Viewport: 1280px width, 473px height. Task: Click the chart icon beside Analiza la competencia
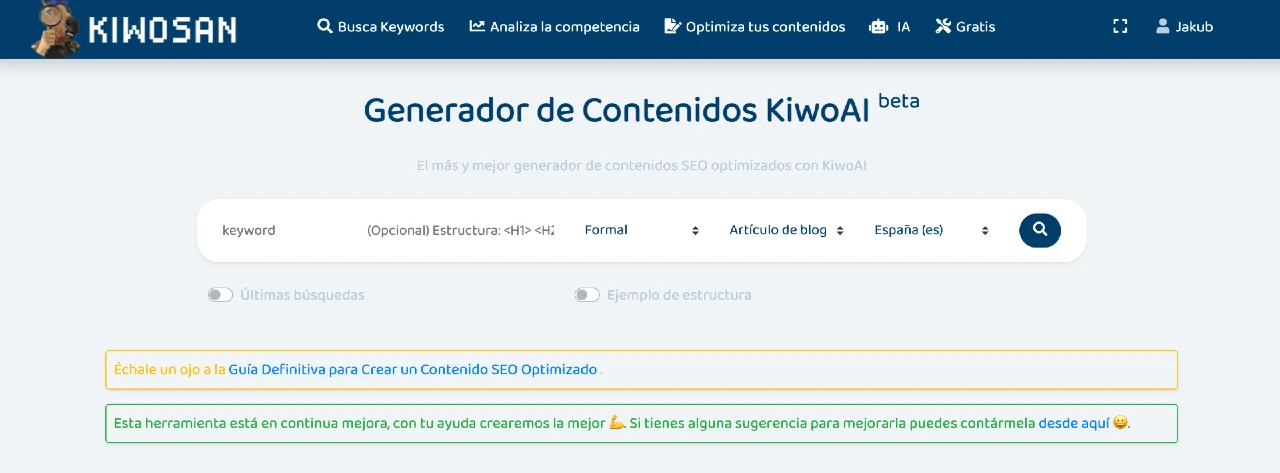[x=477, y=26]
